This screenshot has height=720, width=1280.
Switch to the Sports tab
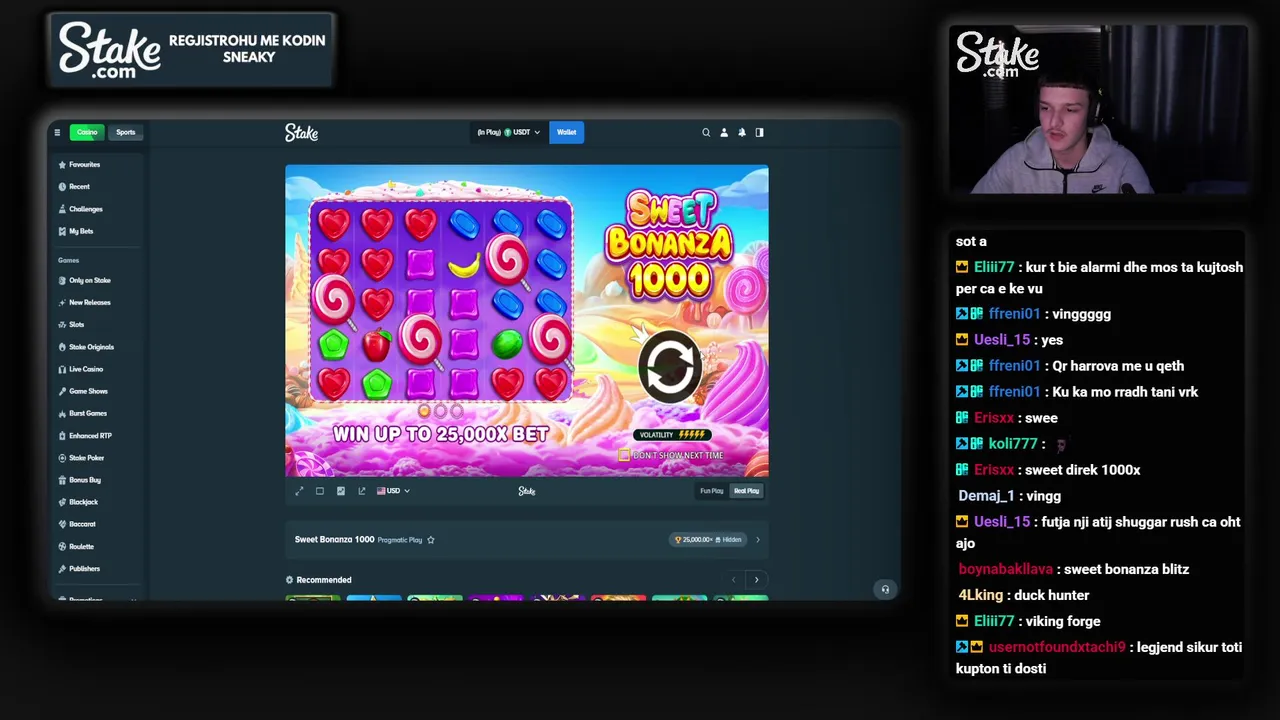pyautogui.click(x=125, y=132)
